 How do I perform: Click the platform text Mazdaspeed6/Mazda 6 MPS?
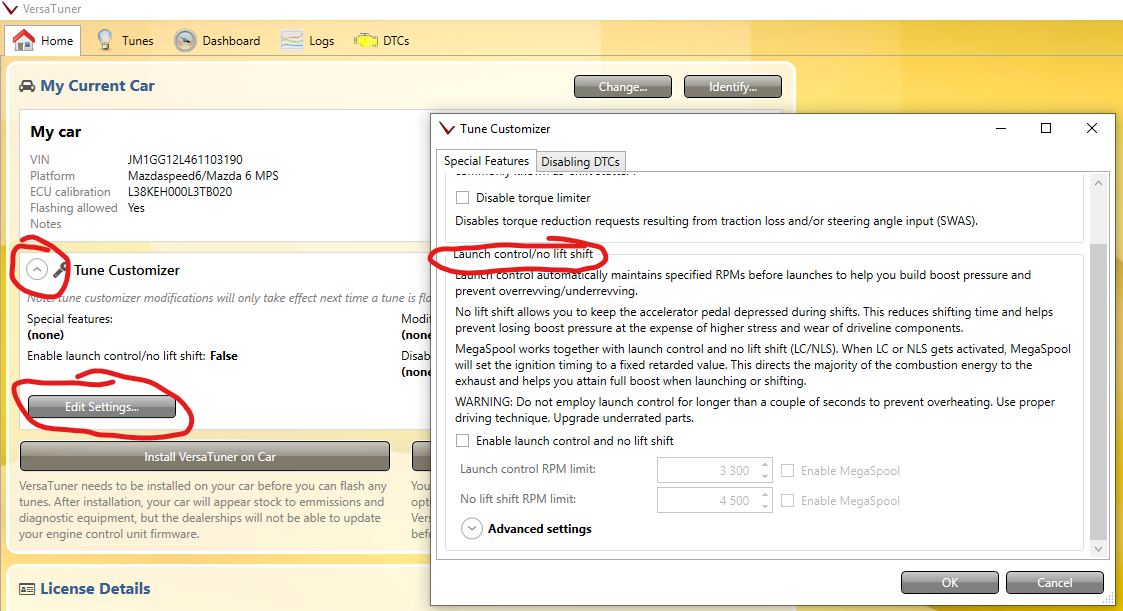203,176
